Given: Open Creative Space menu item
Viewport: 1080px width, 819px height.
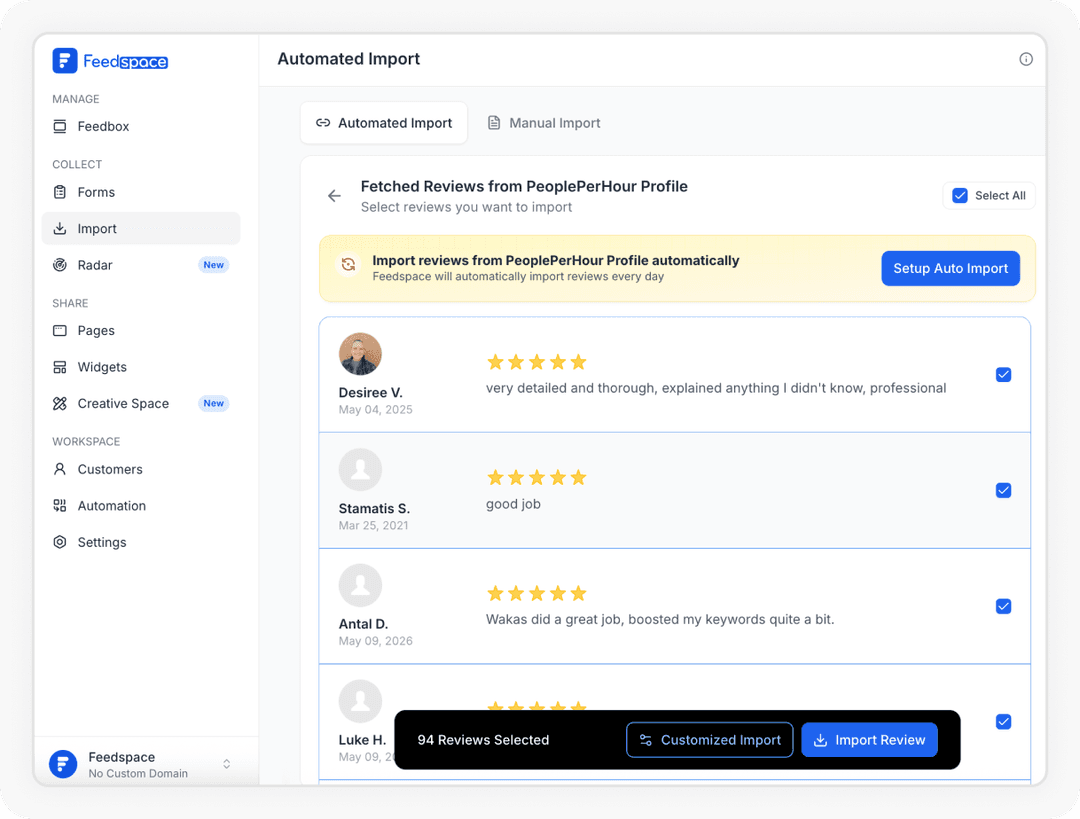Looking at the screenshot, I should [x=141, y=404].
